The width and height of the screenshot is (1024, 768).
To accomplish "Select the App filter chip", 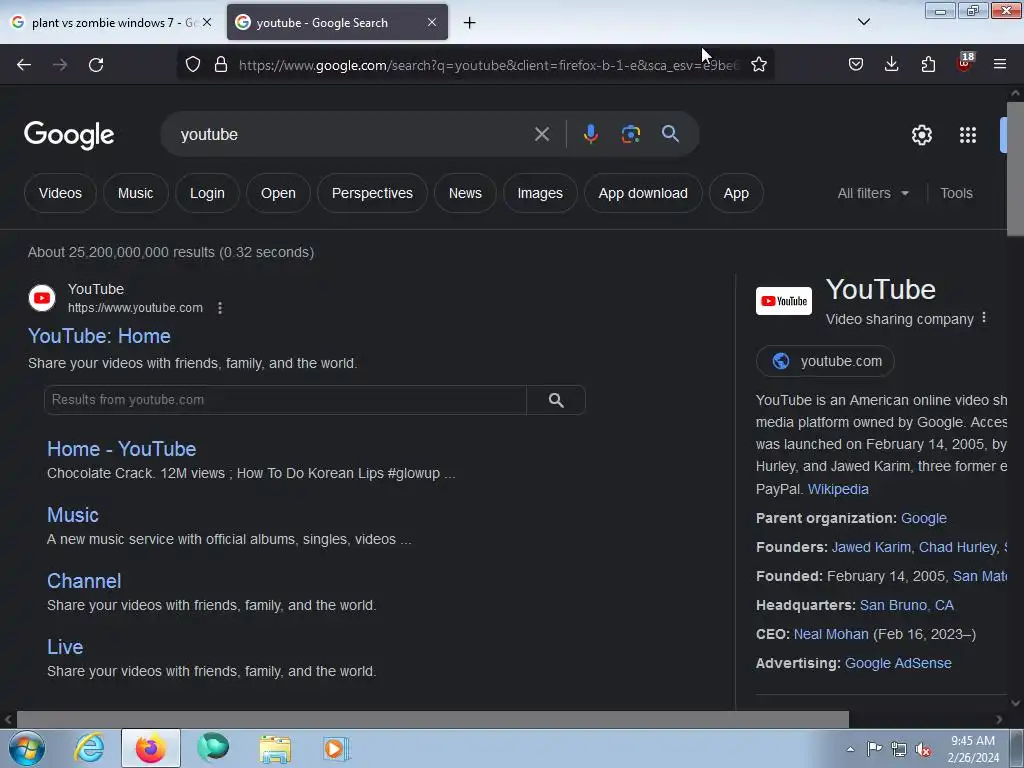I will (736, 193).
